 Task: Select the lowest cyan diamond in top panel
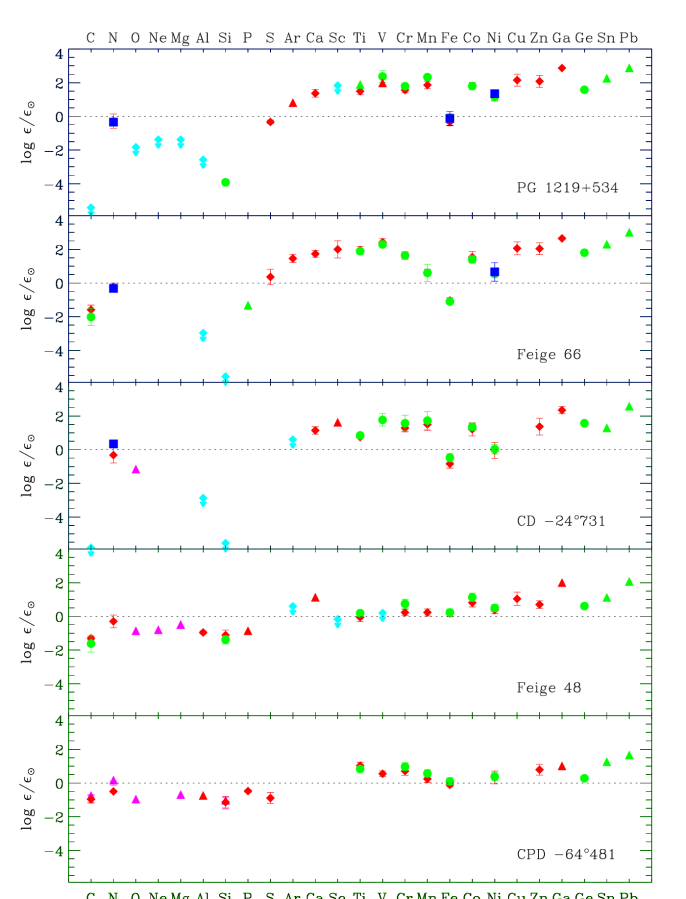click(91, 208)
